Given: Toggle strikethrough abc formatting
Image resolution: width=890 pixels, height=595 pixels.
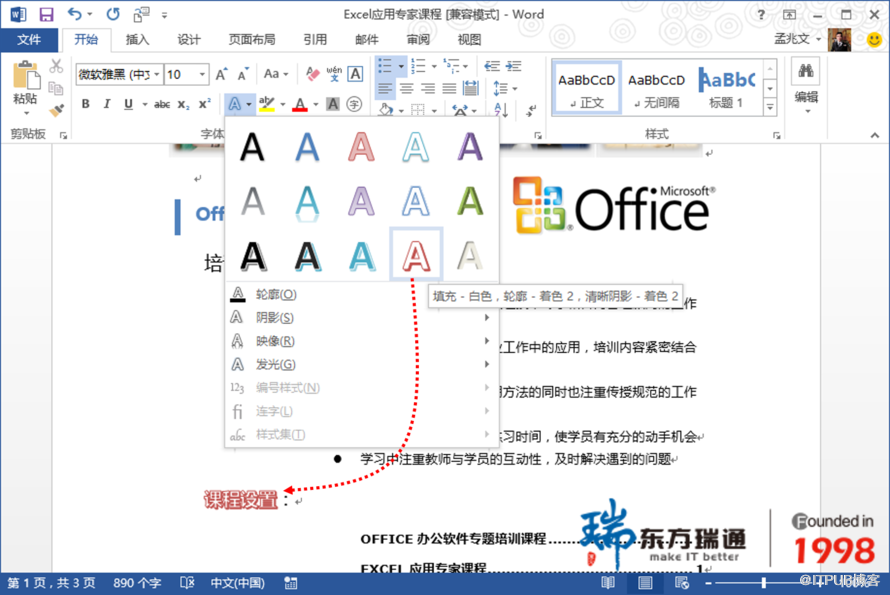Looking at the screenshot, I should pos(162,104).
